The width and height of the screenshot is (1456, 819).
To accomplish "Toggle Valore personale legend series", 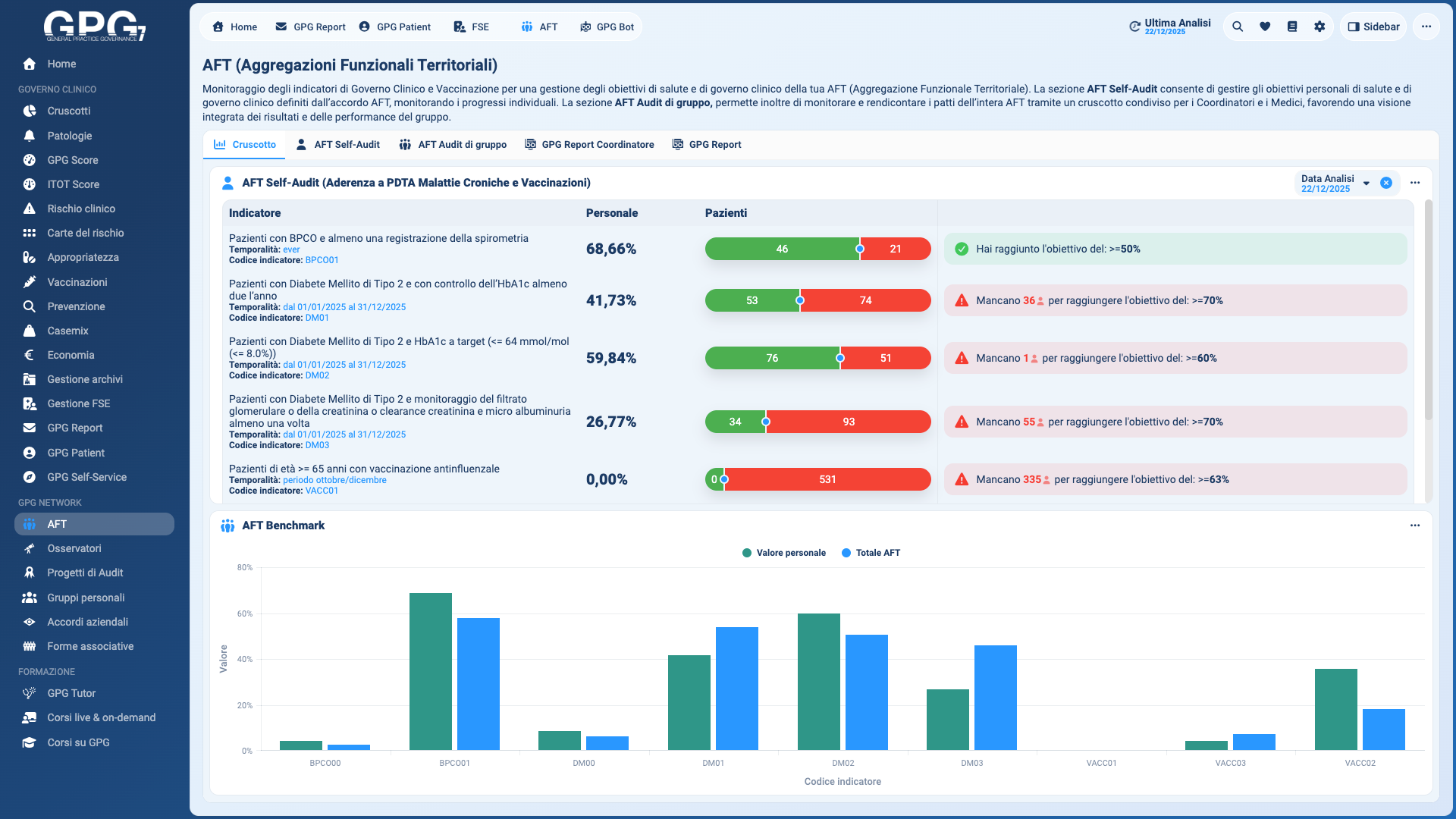I will coord(784,553).
